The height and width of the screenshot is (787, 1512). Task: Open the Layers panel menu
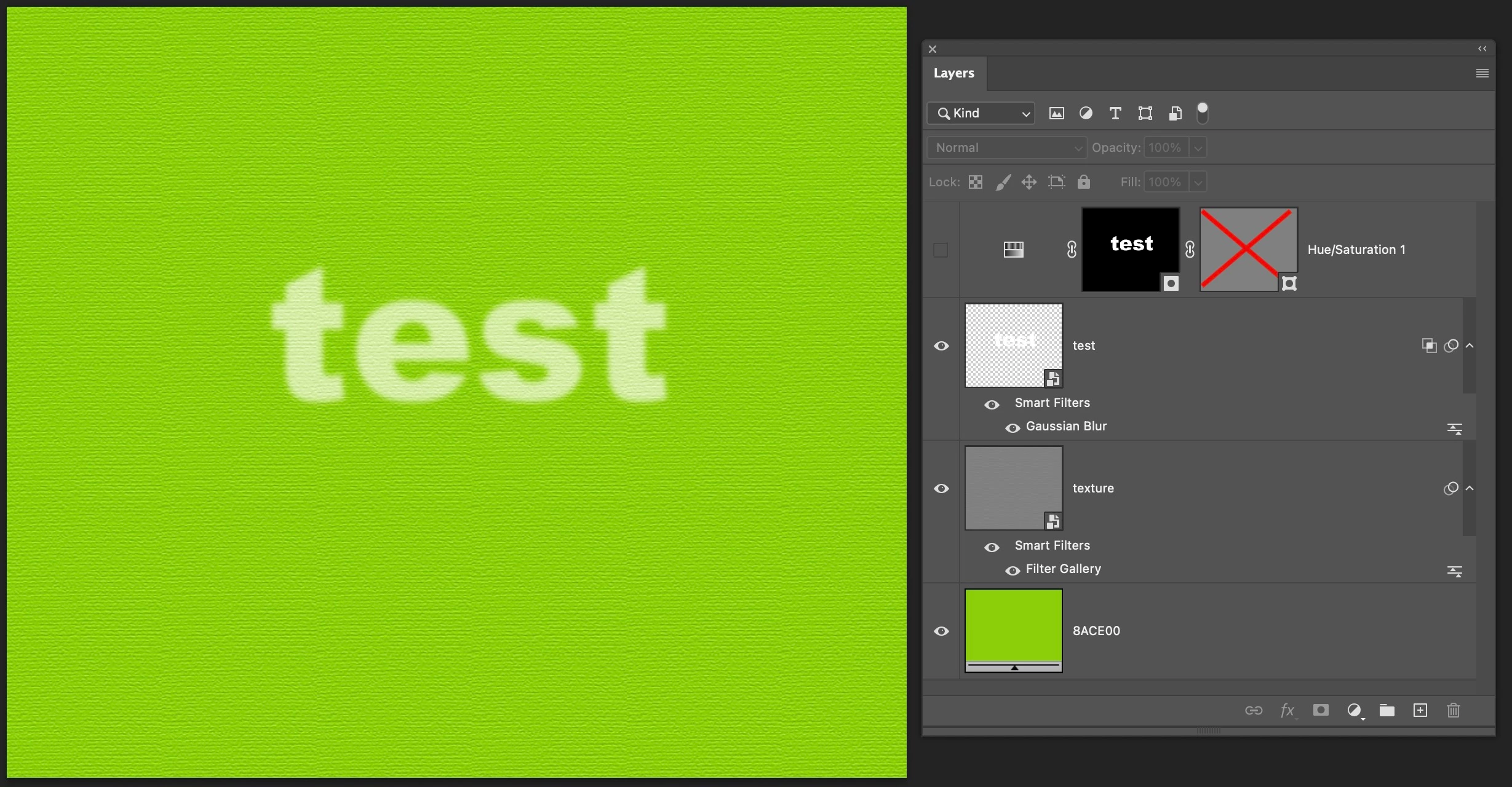(1482, 73)
